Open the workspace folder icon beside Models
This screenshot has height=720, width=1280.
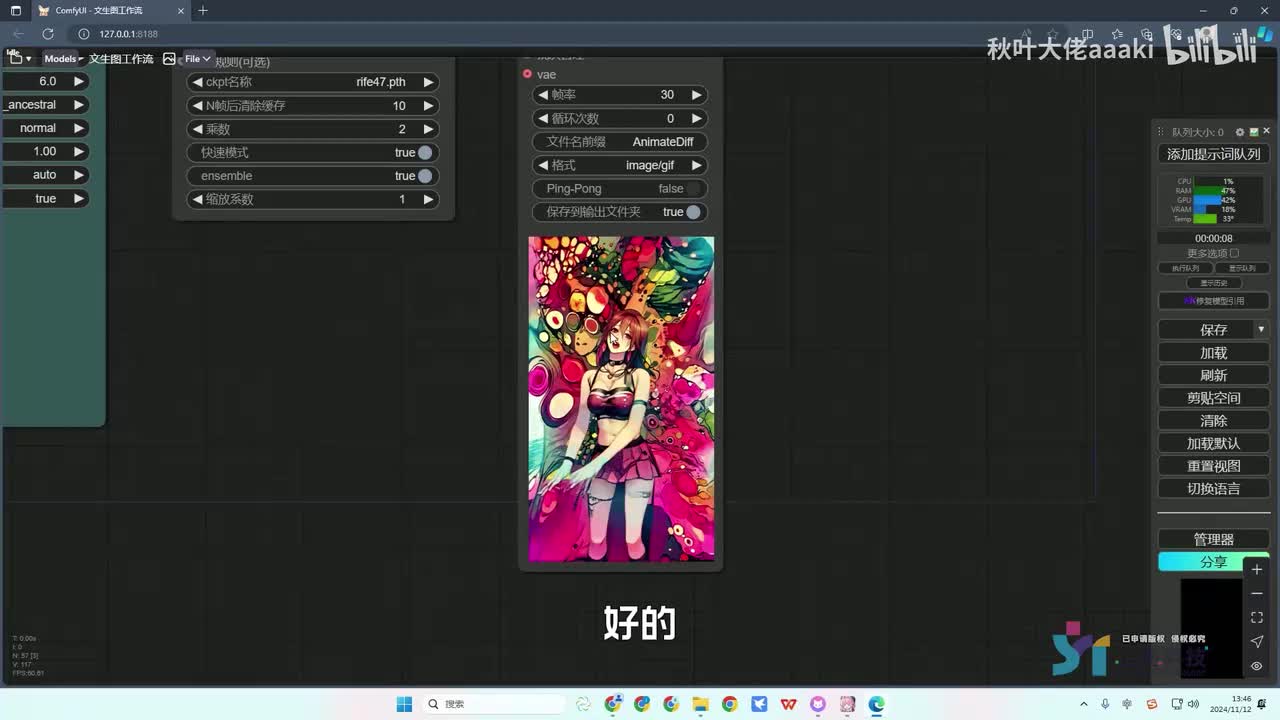point(16,59)
